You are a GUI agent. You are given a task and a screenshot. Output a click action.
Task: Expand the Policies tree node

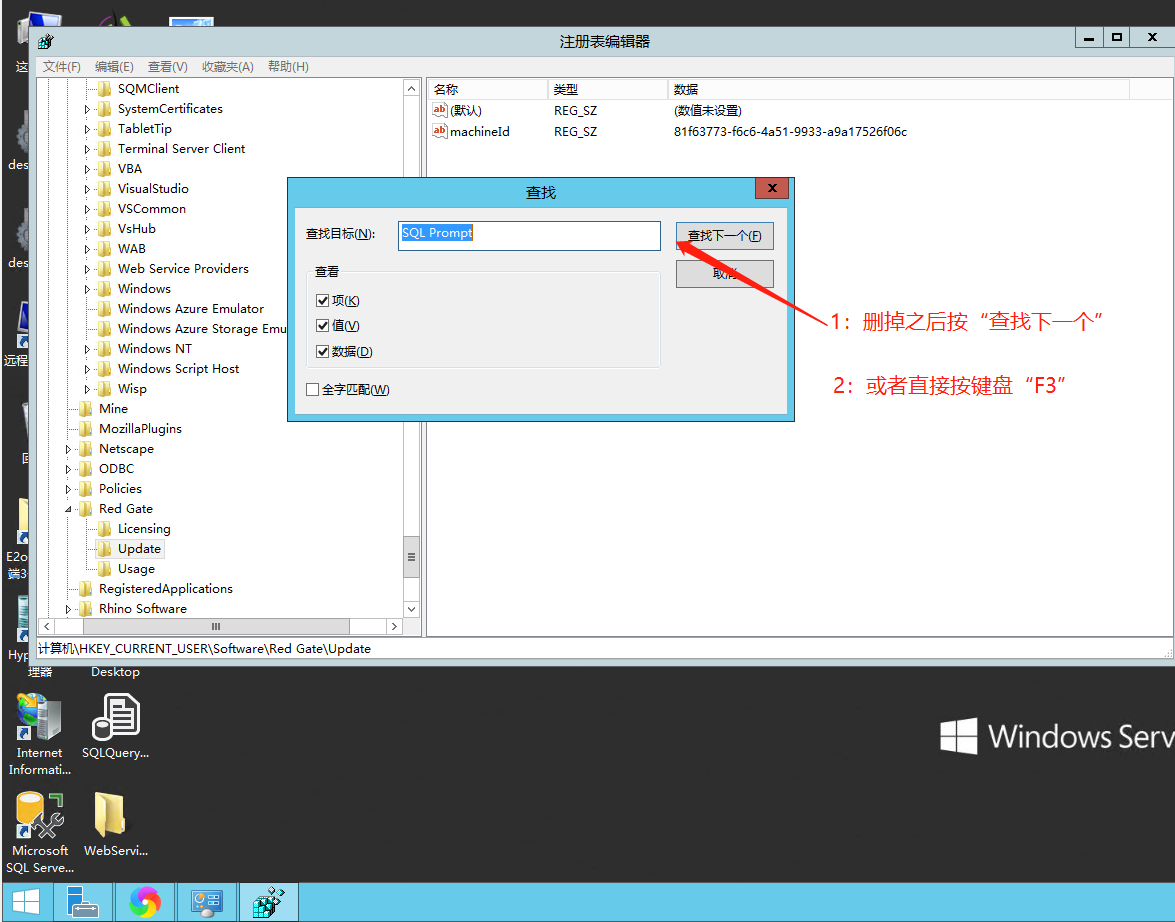tap(68, 489)
